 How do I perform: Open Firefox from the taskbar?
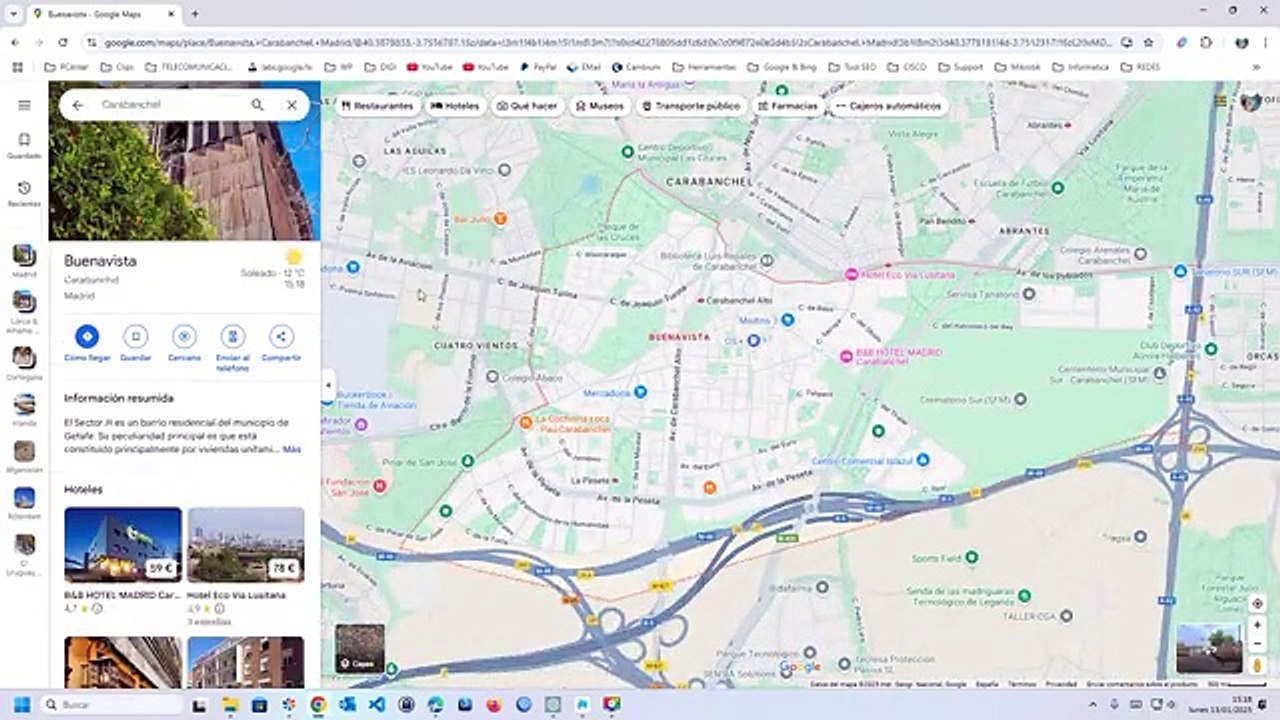coord(494,704)
